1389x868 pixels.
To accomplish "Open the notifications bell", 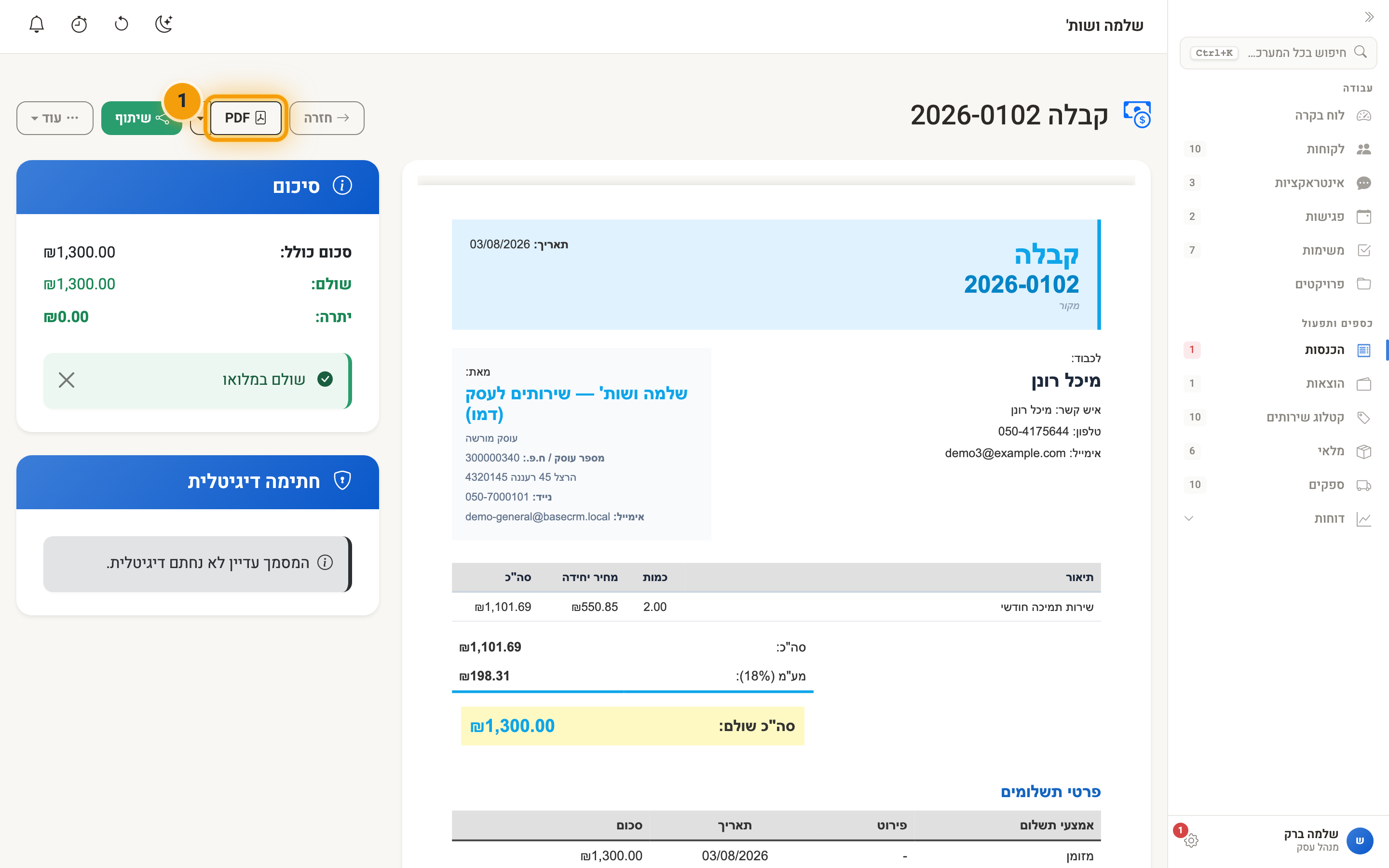I will [36, 24].
